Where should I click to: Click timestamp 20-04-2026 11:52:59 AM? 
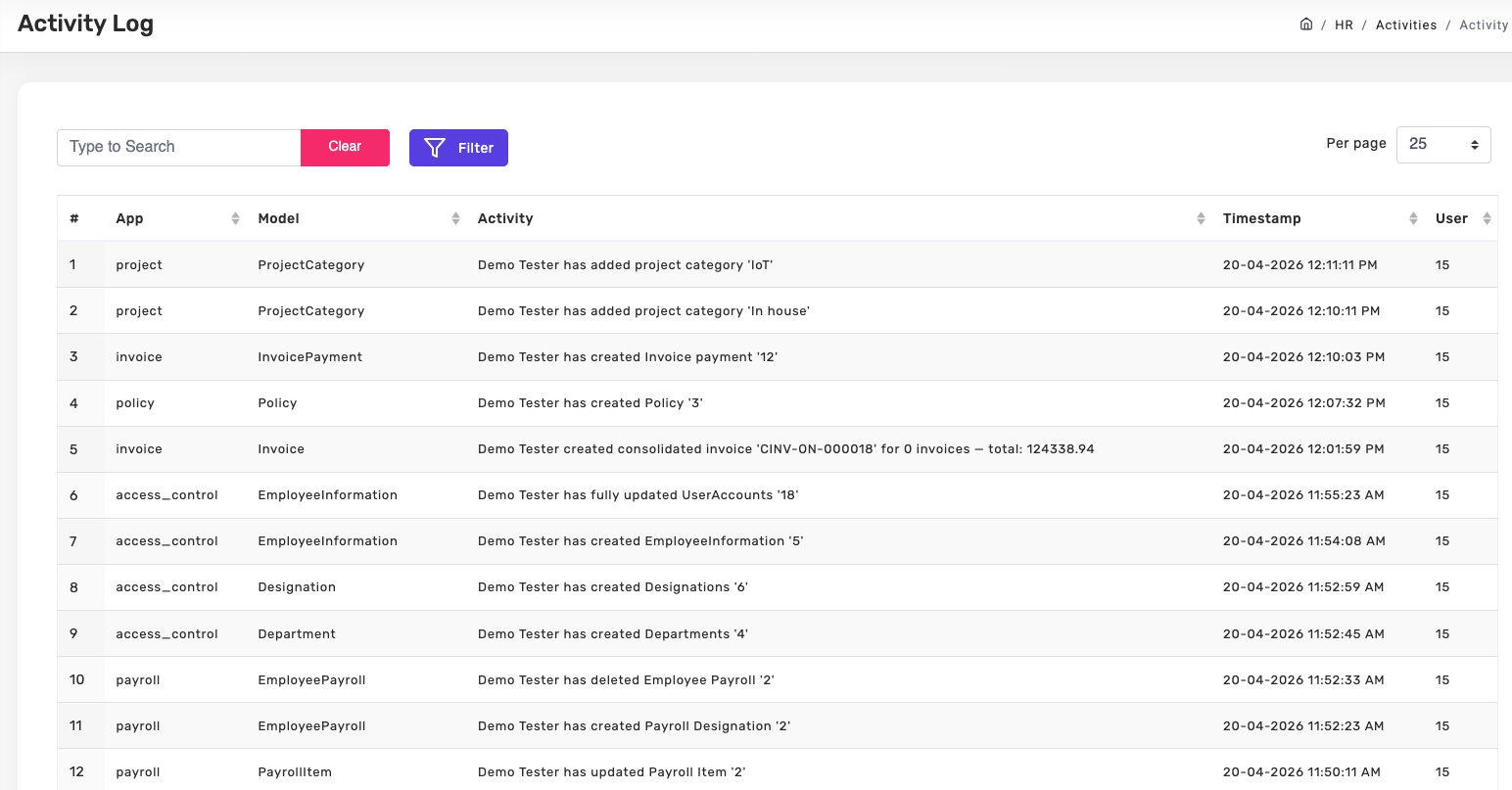(1303, 587)
